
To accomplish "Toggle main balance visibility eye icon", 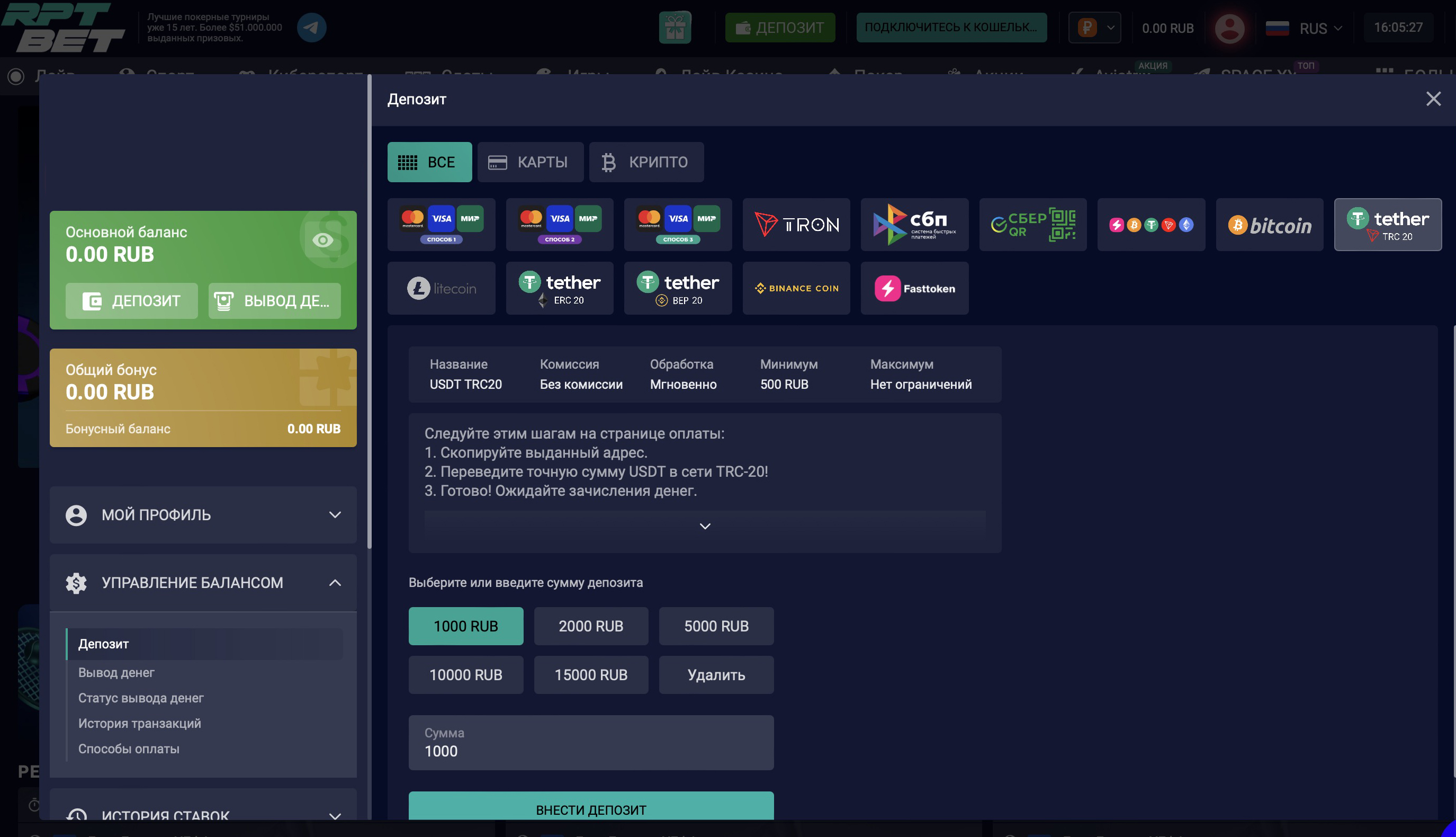I will (322, 240).
